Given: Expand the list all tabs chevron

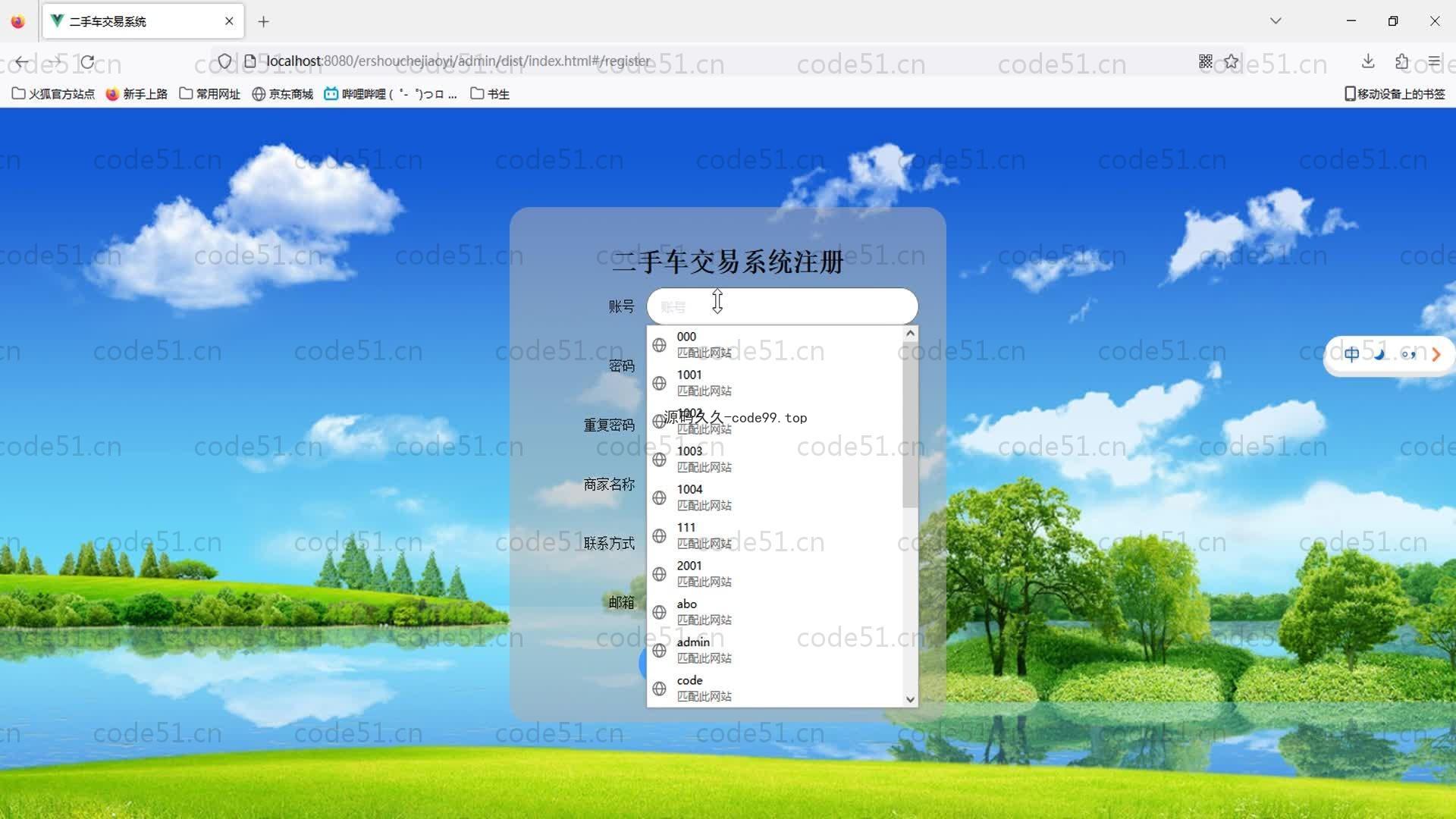Looking at the screenshot, I should coord(1276,21).
